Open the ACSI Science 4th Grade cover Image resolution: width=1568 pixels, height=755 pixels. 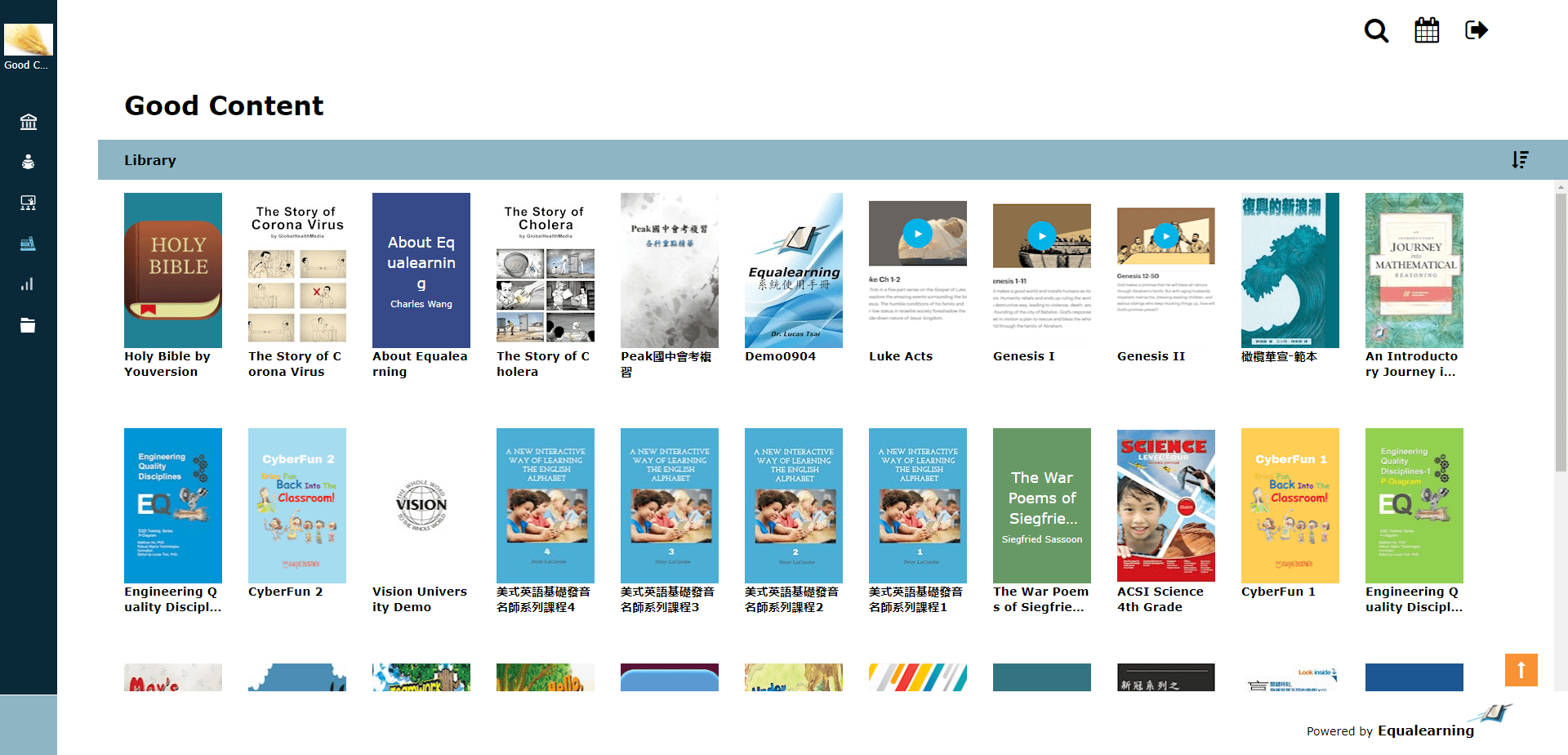click(x=1166, y=506)
